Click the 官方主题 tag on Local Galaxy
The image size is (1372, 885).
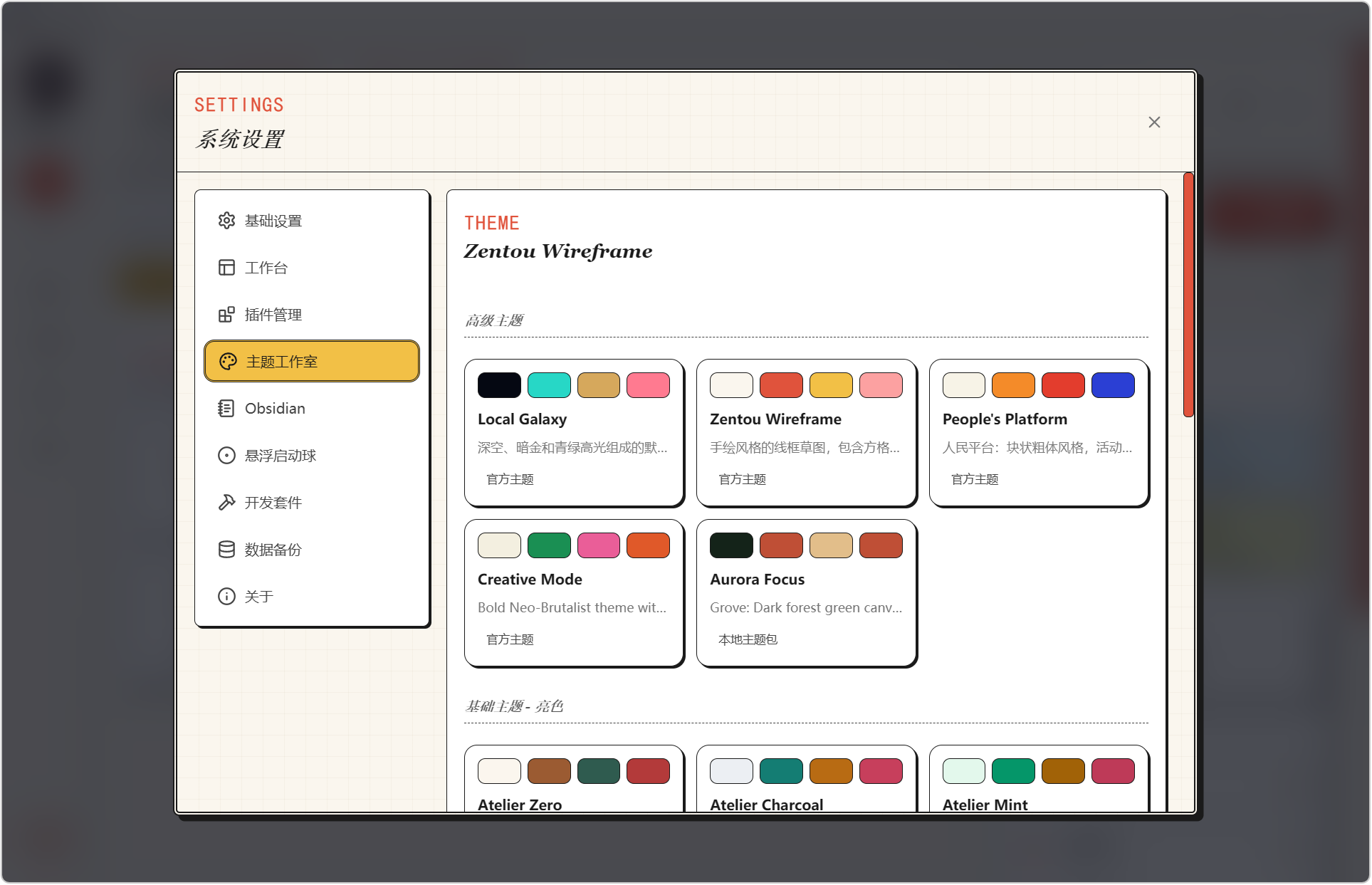click(x=510, y=479)
